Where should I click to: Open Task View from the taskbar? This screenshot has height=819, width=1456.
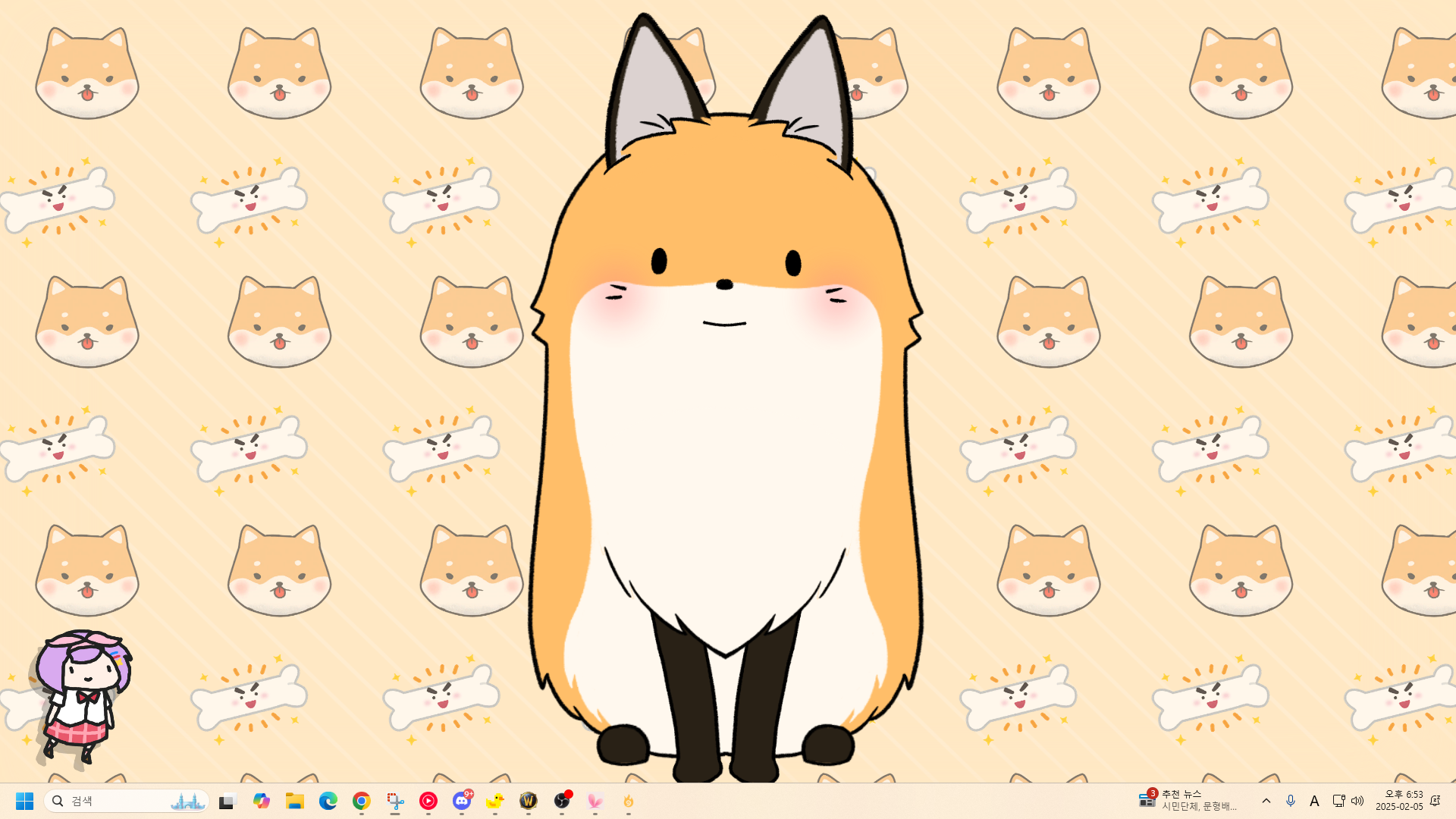coord(227,801)
